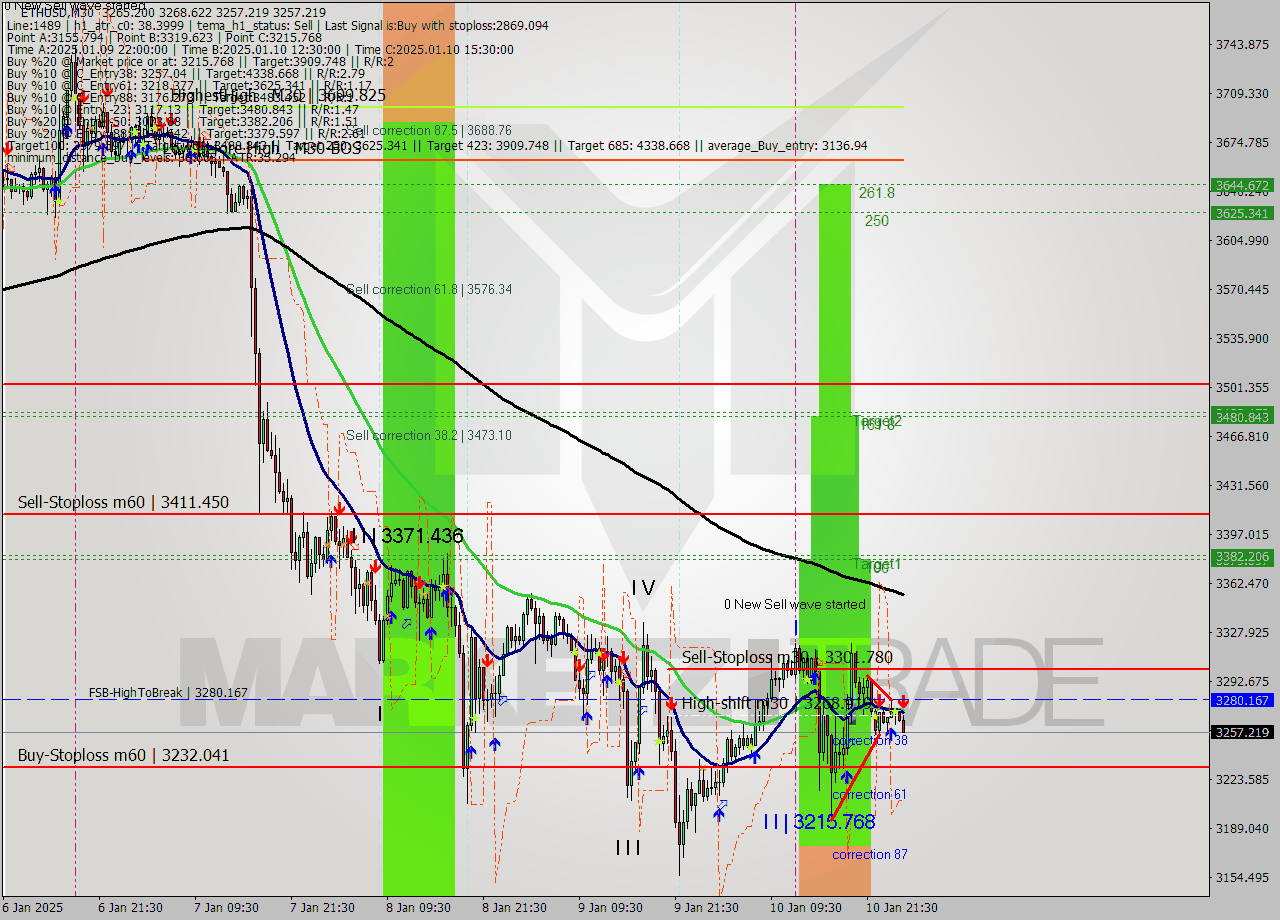Image resolution: width=1280 pixels, height=920 pixels.
Task: Click the 'Target2' label
Action: point(878,421)
